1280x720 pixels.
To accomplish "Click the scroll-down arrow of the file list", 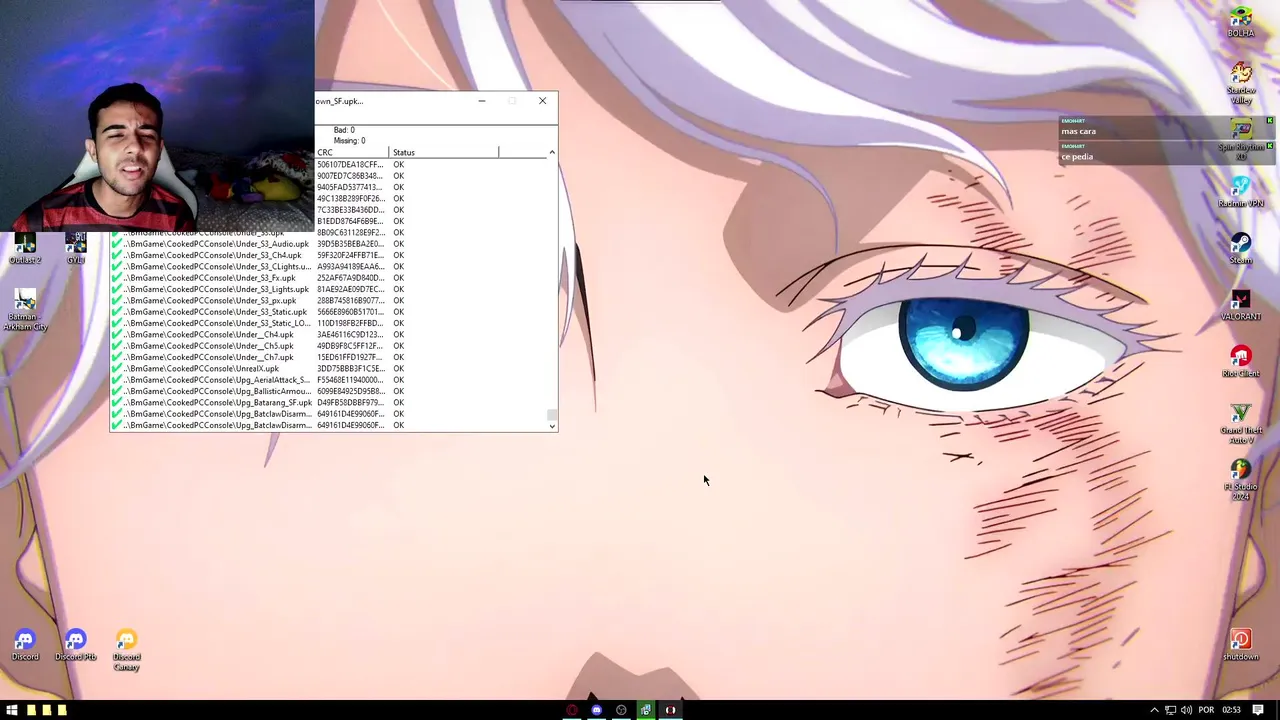I will pyautogui.click(x=552, y=427).
